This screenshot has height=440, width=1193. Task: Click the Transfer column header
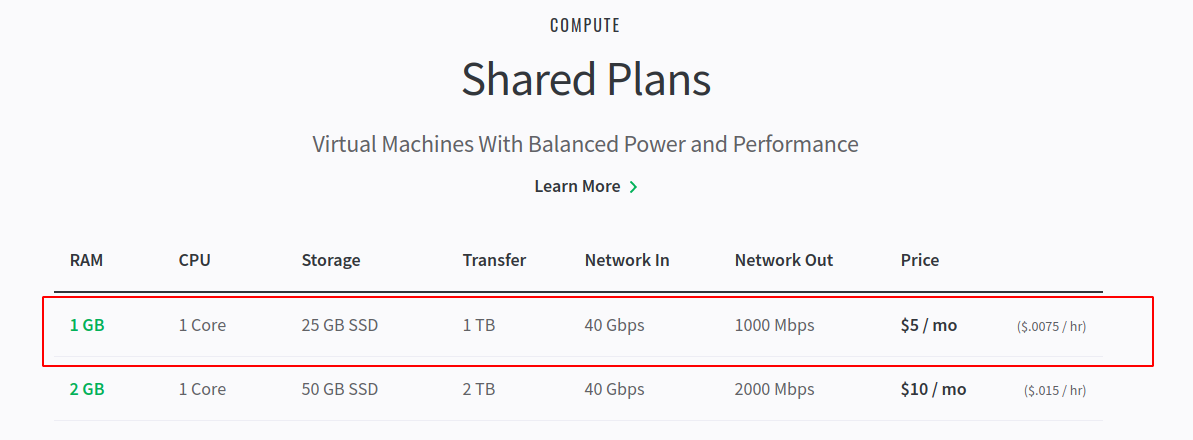coord(495,260)
